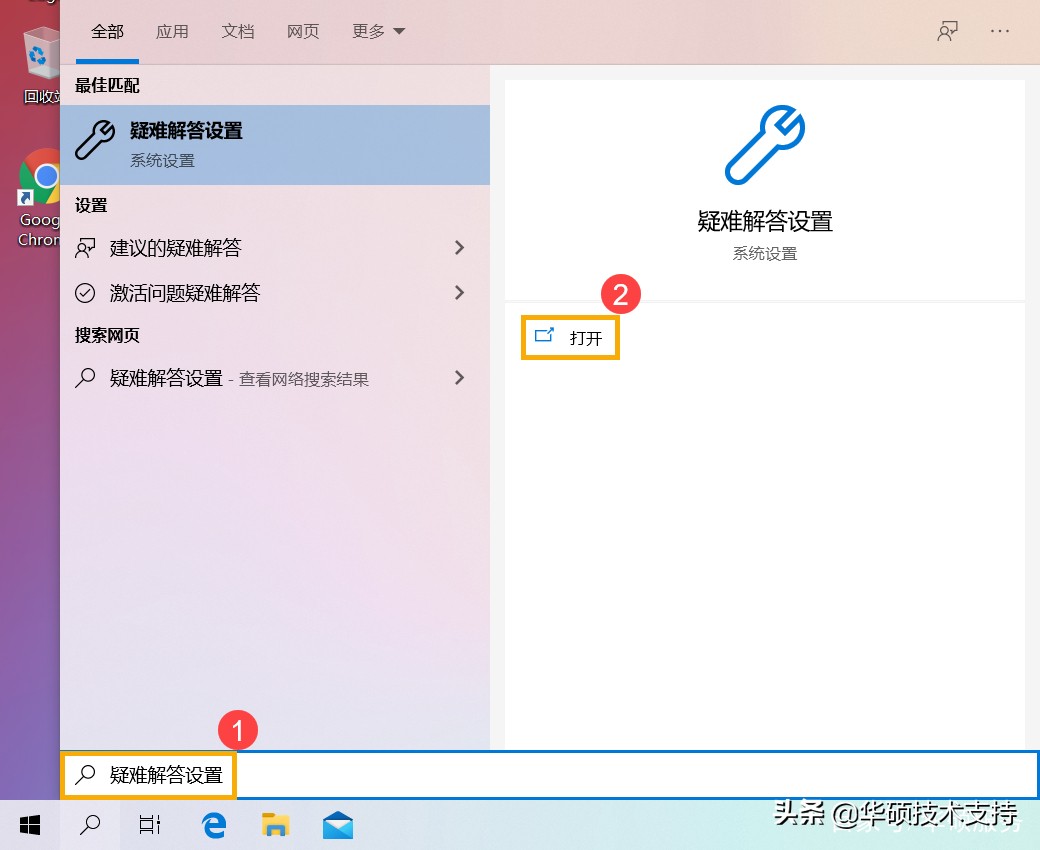The height and width of the screenshot is (850, 1040).
Task: Open the ellipsis options menu at top right
Action: [999, 31]
